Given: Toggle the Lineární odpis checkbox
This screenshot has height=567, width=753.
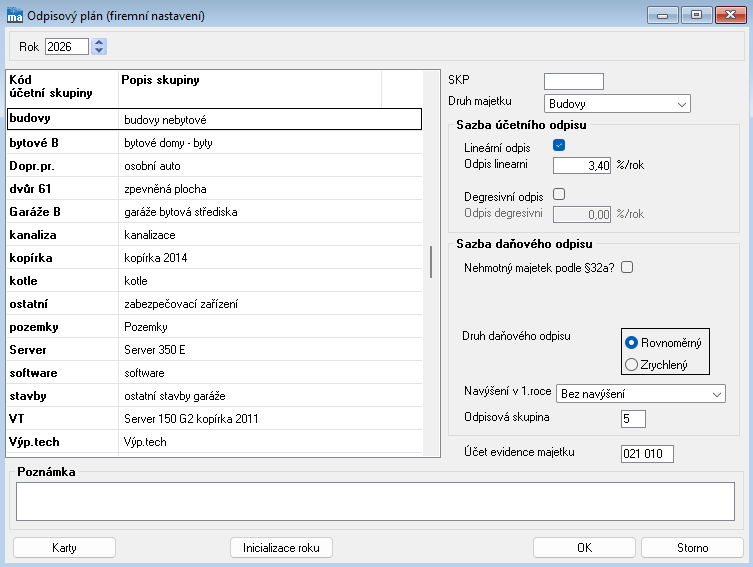Looking at the screenshot, I should coord(559,145).
